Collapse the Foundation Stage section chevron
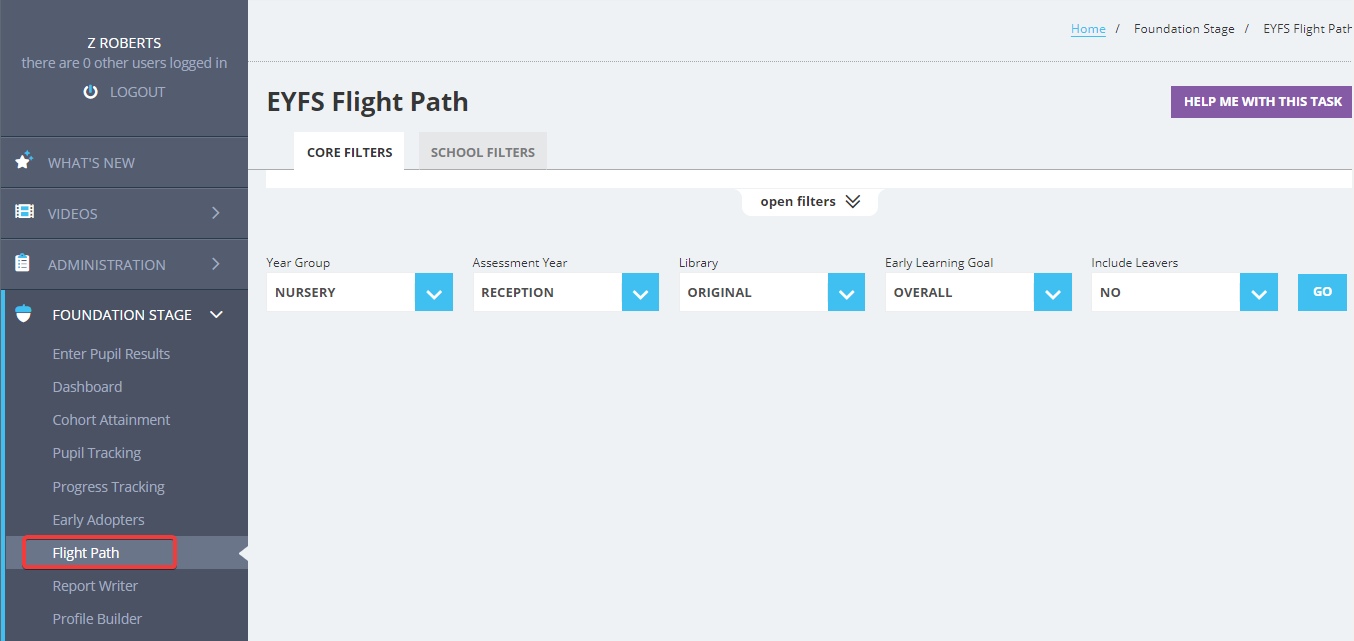This screenshot has width=1354, height=641. [216, 314]
